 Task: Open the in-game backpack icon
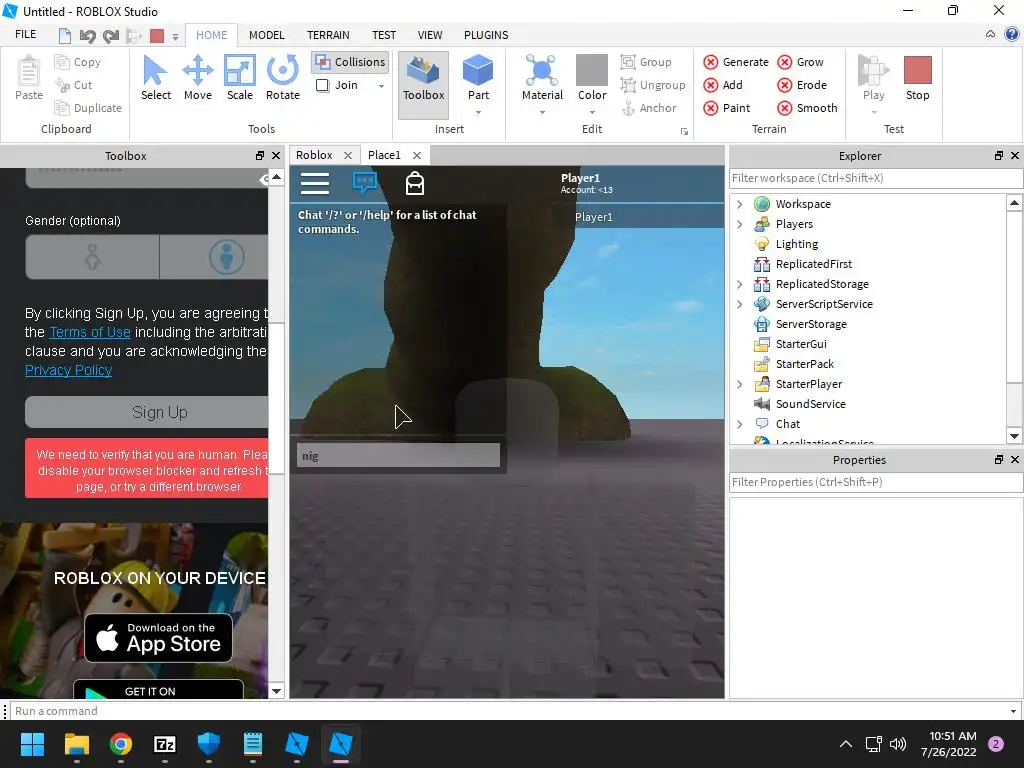pyautogui.click(x=415, y=184)
